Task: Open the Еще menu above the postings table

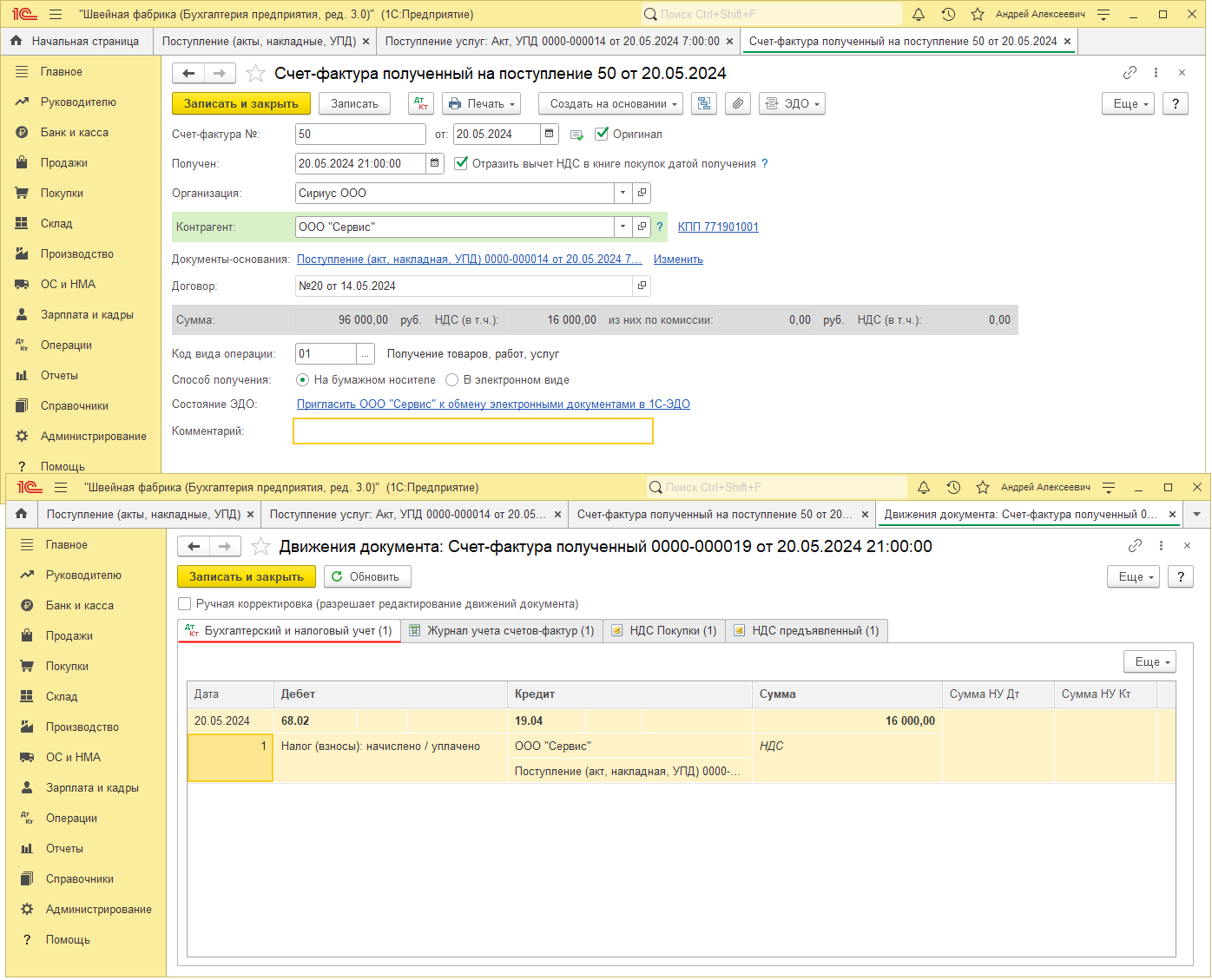Action: pos(1150,661)
